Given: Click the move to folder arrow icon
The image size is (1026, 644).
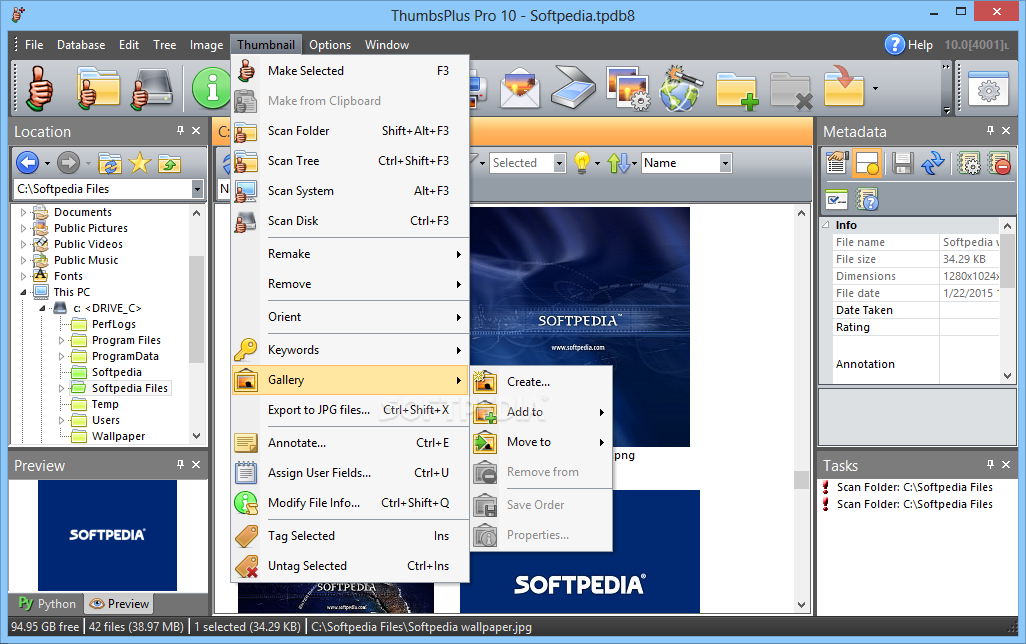Looking at the screenshot, I should pos(844,86).
